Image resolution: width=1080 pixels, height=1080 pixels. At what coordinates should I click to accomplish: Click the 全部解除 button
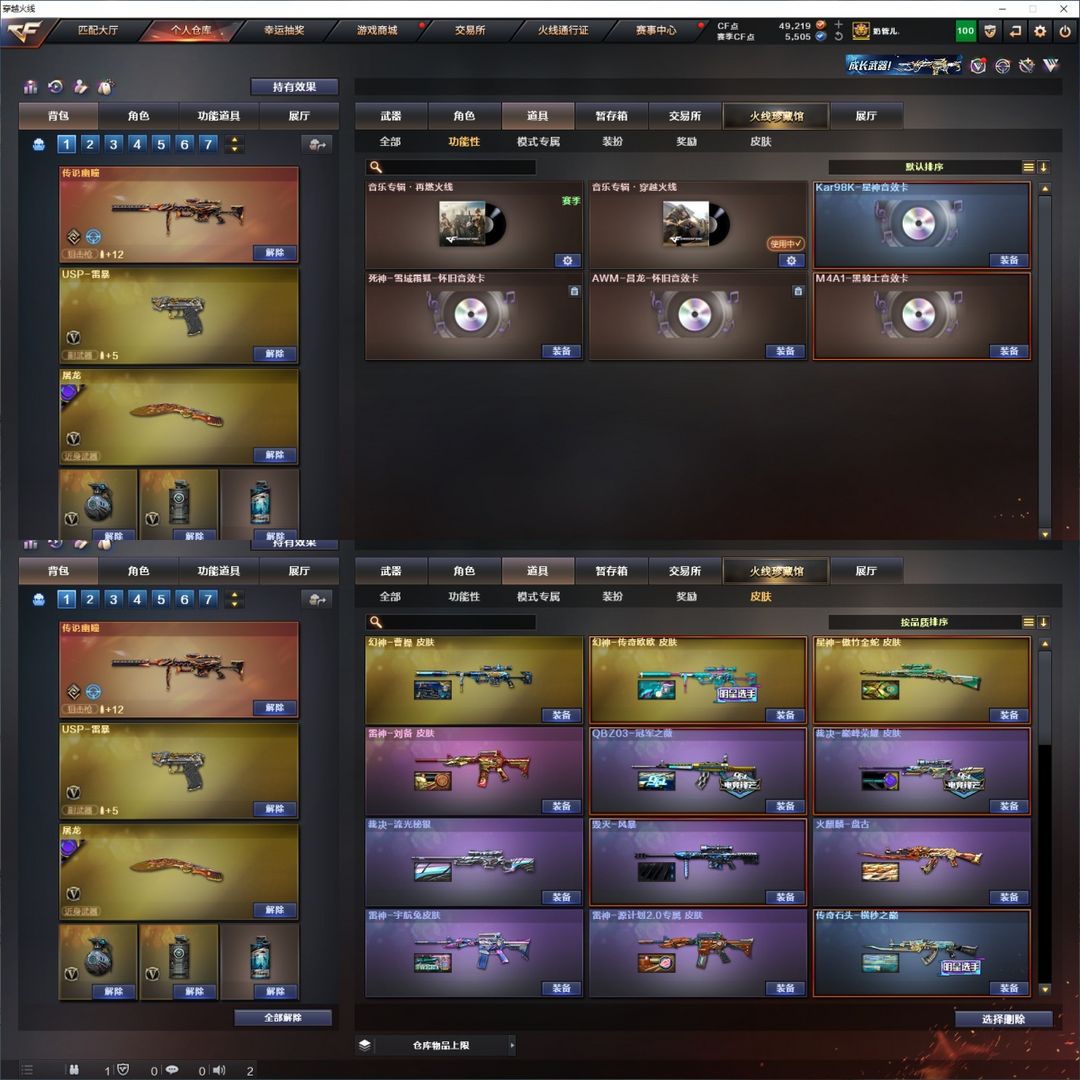pos(283,1017)
